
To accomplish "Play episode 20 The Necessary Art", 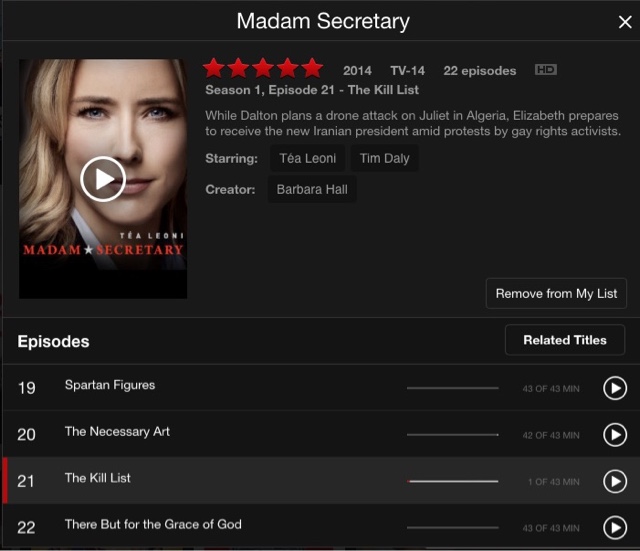I will [615, 435].
